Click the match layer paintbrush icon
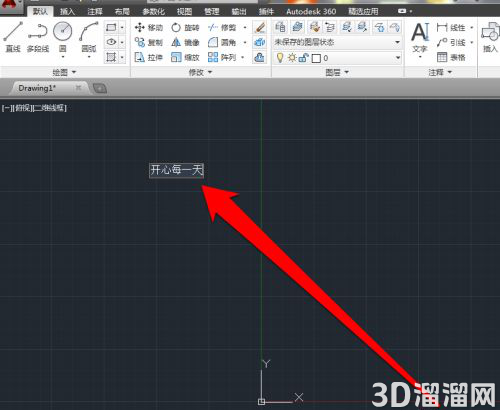500x411 pixels. (314, 27)
